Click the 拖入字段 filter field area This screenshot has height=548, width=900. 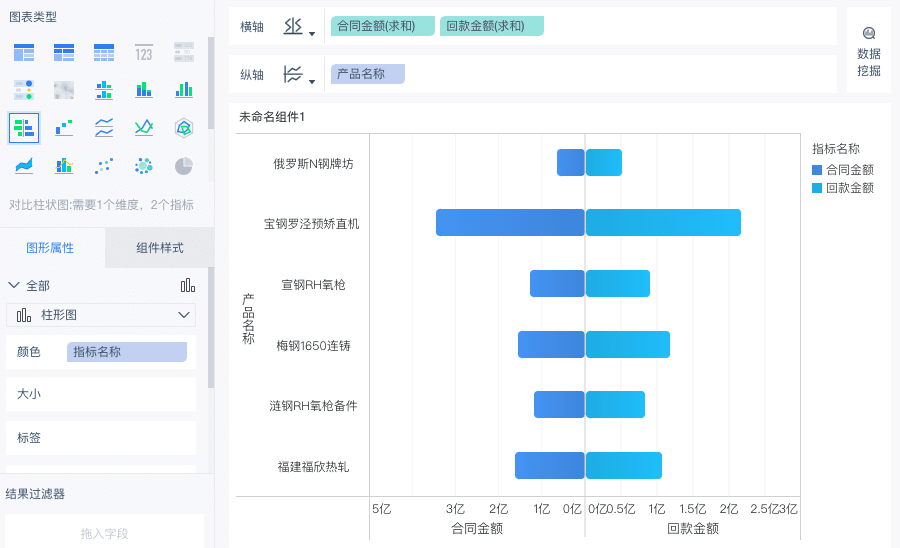(x=104, y=533)
